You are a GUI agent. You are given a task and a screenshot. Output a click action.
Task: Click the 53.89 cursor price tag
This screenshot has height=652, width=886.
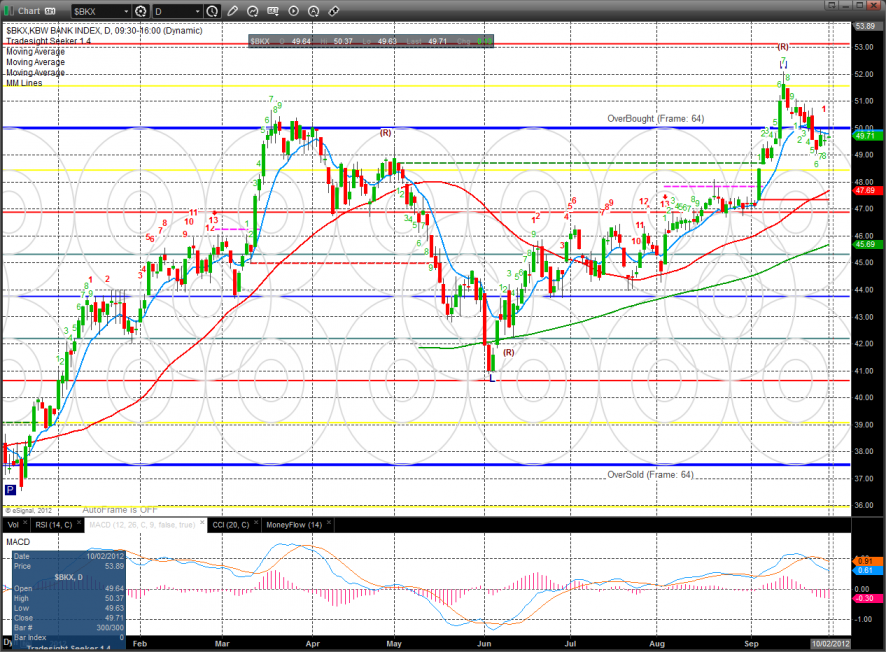866,26
